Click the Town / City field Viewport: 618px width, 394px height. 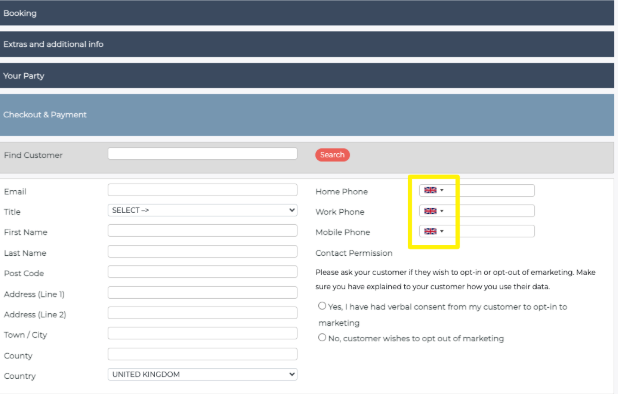tap(203, 333)
